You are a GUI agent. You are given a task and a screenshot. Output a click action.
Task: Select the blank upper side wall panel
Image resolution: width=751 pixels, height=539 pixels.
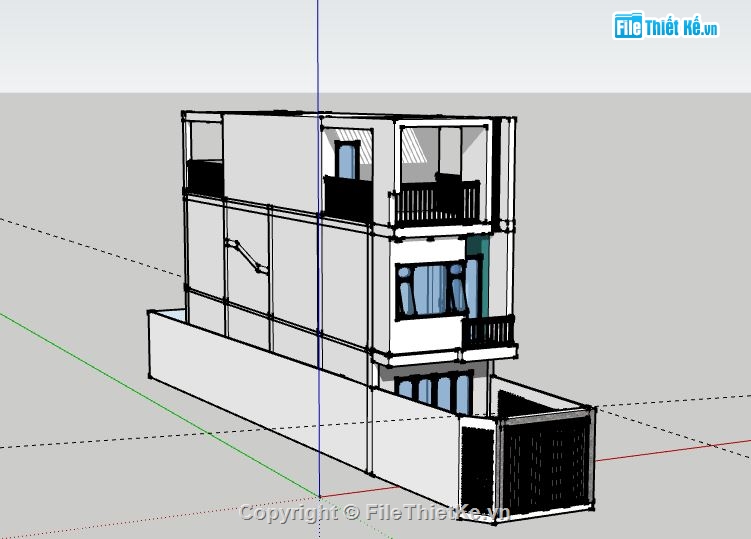(x=272, y=161)
